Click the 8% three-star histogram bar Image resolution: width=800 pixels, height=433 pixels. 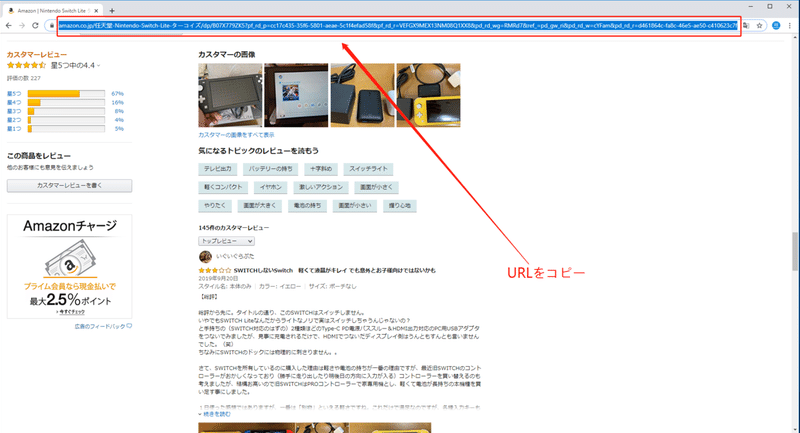66,111
